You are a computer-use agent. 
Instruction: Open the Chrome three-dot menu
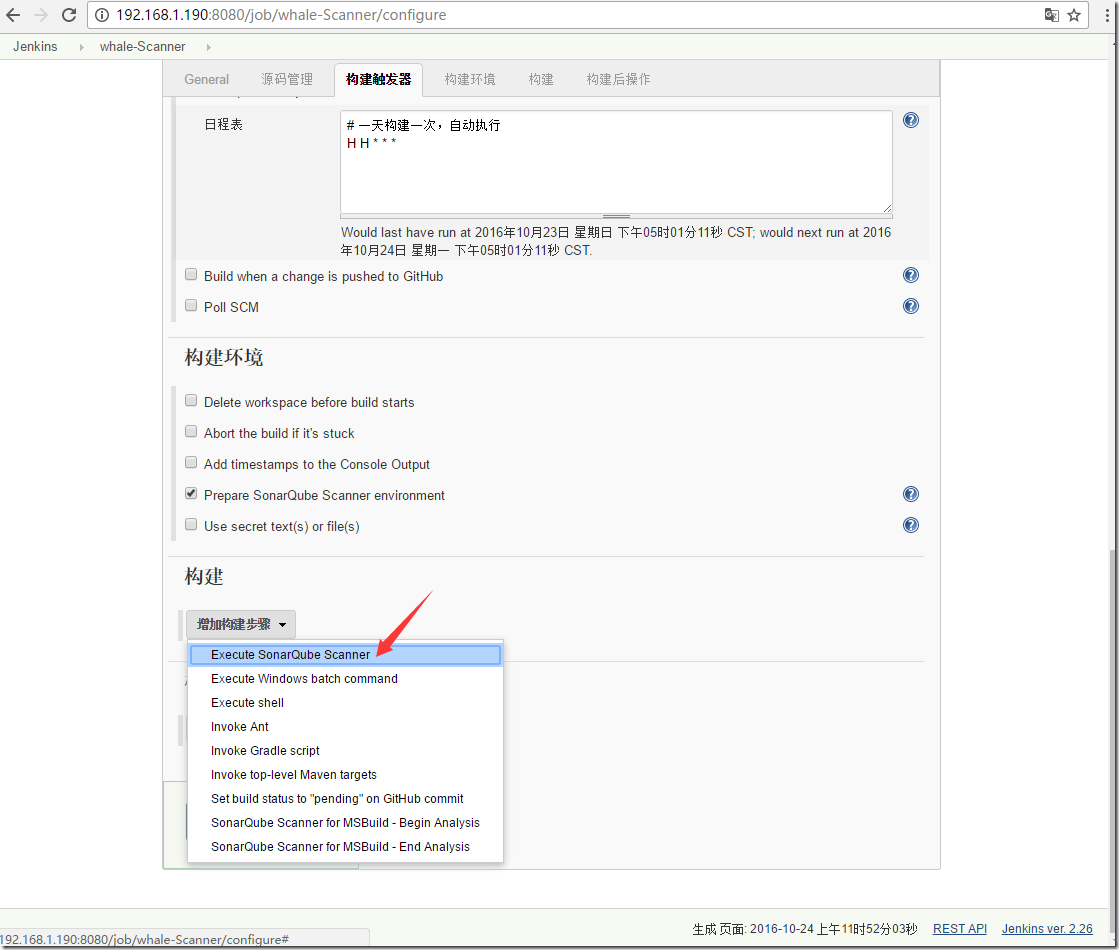(1107, 15)
